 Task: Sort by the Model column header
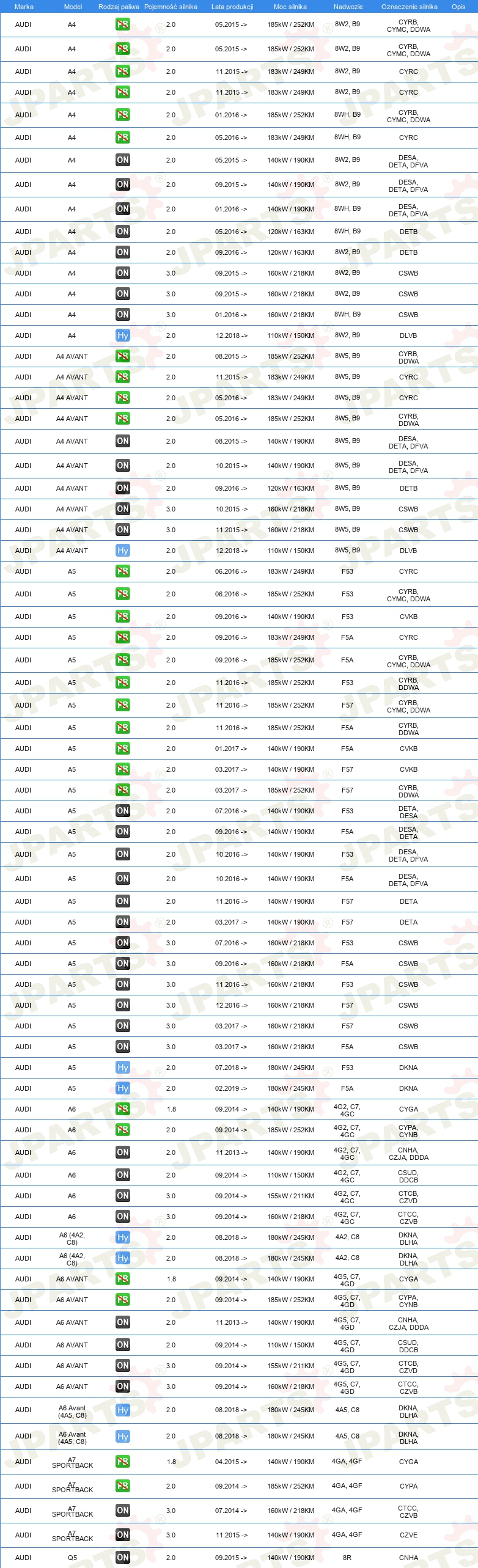pyautogui.click(x=73, y=7)
